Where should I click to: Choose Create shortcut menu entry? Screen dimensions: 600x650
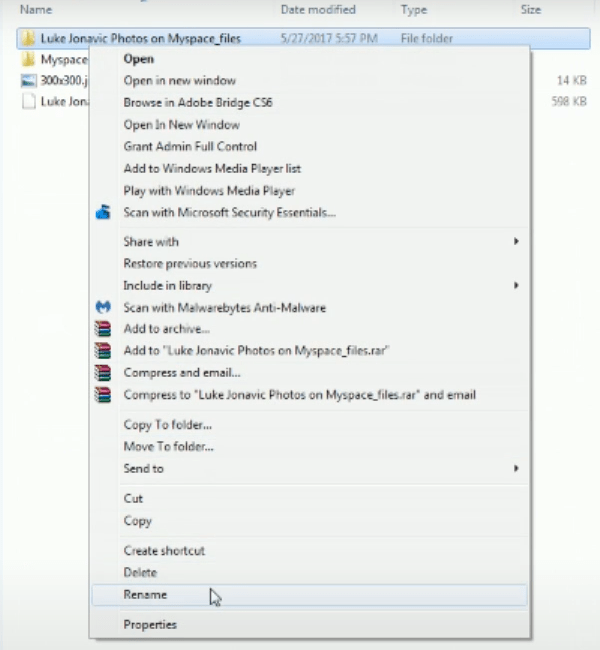click(164, 551)
